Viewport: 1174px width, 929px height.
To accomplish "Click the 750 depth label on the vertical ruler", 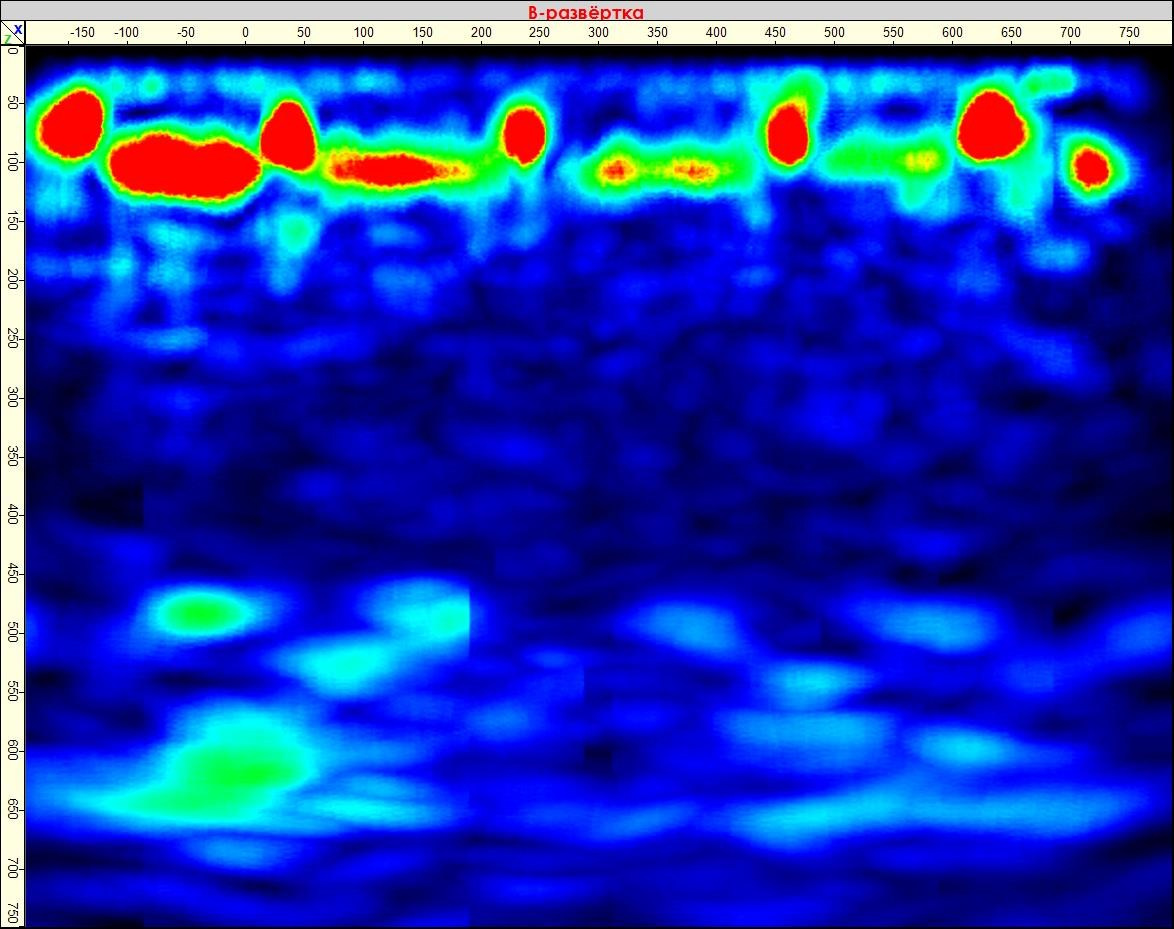I will tap(12, 913).
